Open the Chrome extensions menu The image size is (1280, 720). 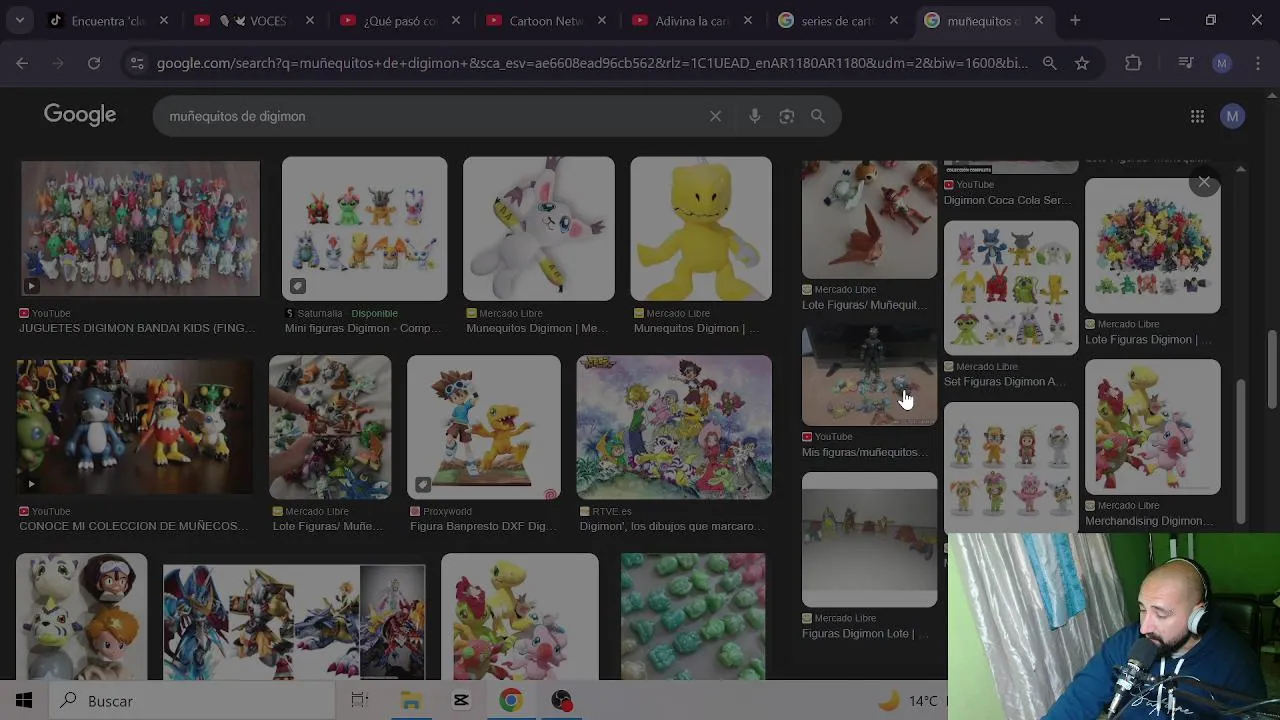[1133, 63]
